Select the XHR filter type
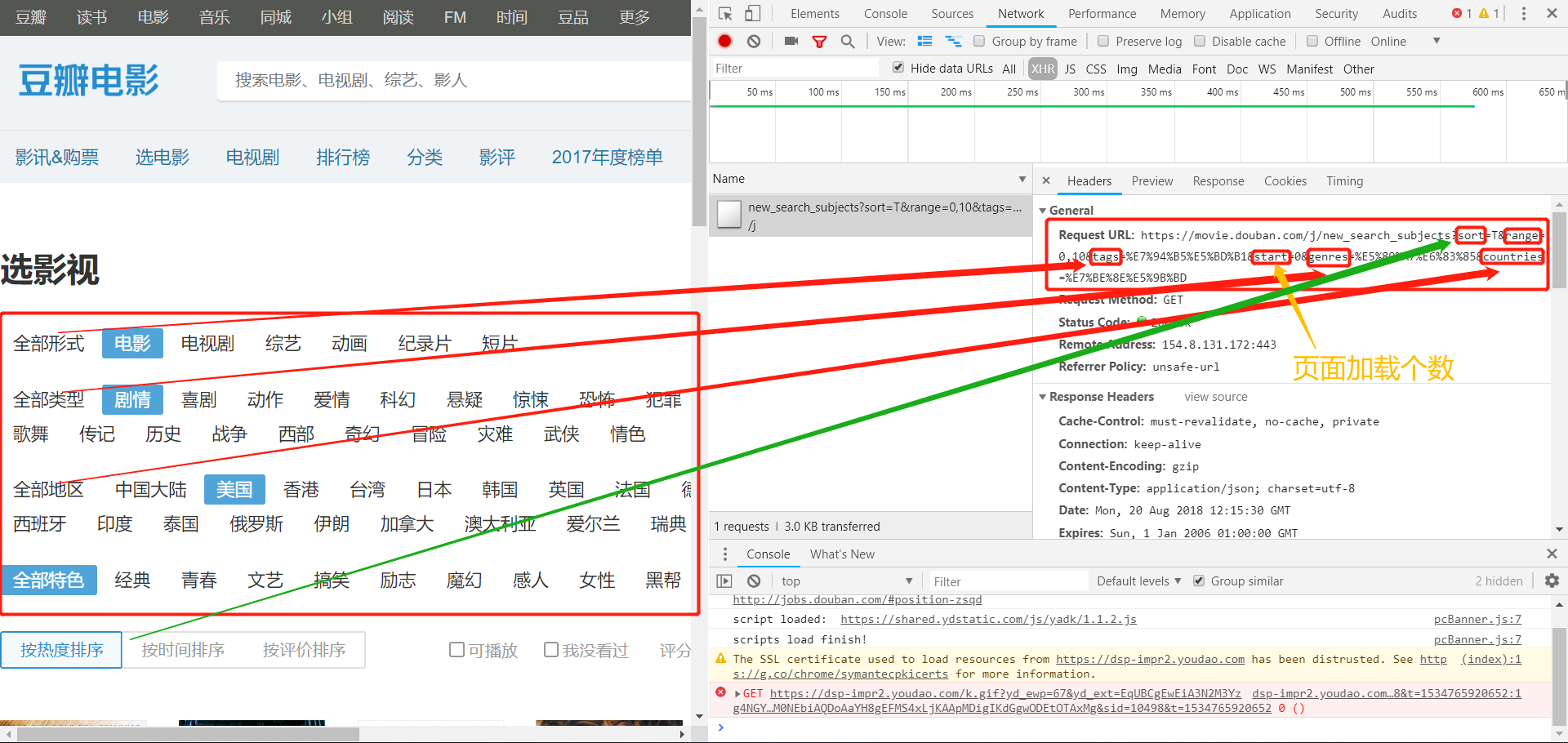 (1042, 69)
